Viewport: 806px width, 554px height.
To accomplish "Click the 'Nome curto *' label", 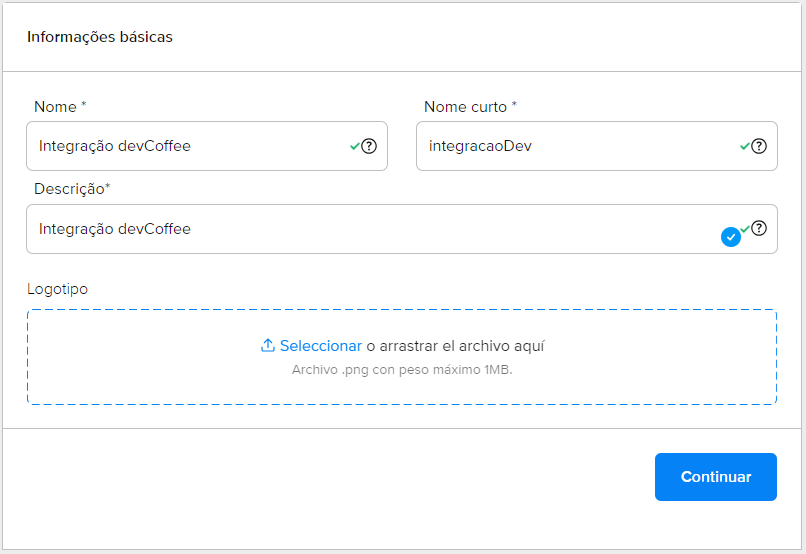I will pyautogui.click(x=470, y=106).
